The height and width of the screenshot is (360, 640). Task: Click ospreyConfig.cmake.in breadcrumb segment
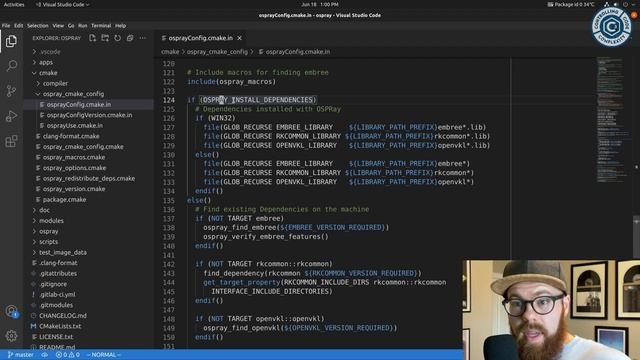pos(294,52)
